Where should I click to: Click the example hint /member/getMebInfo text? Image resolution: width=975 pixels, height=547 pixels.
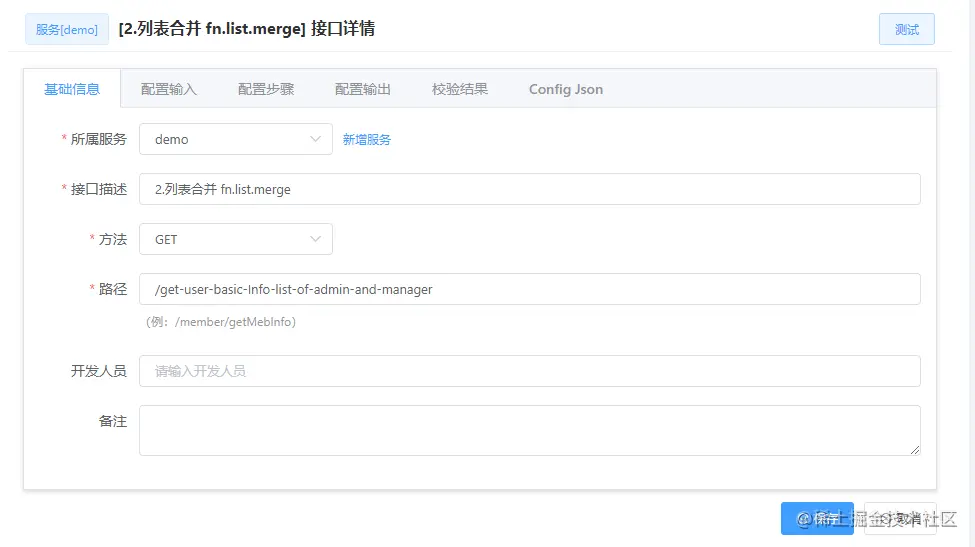click(x=233, y=322)
